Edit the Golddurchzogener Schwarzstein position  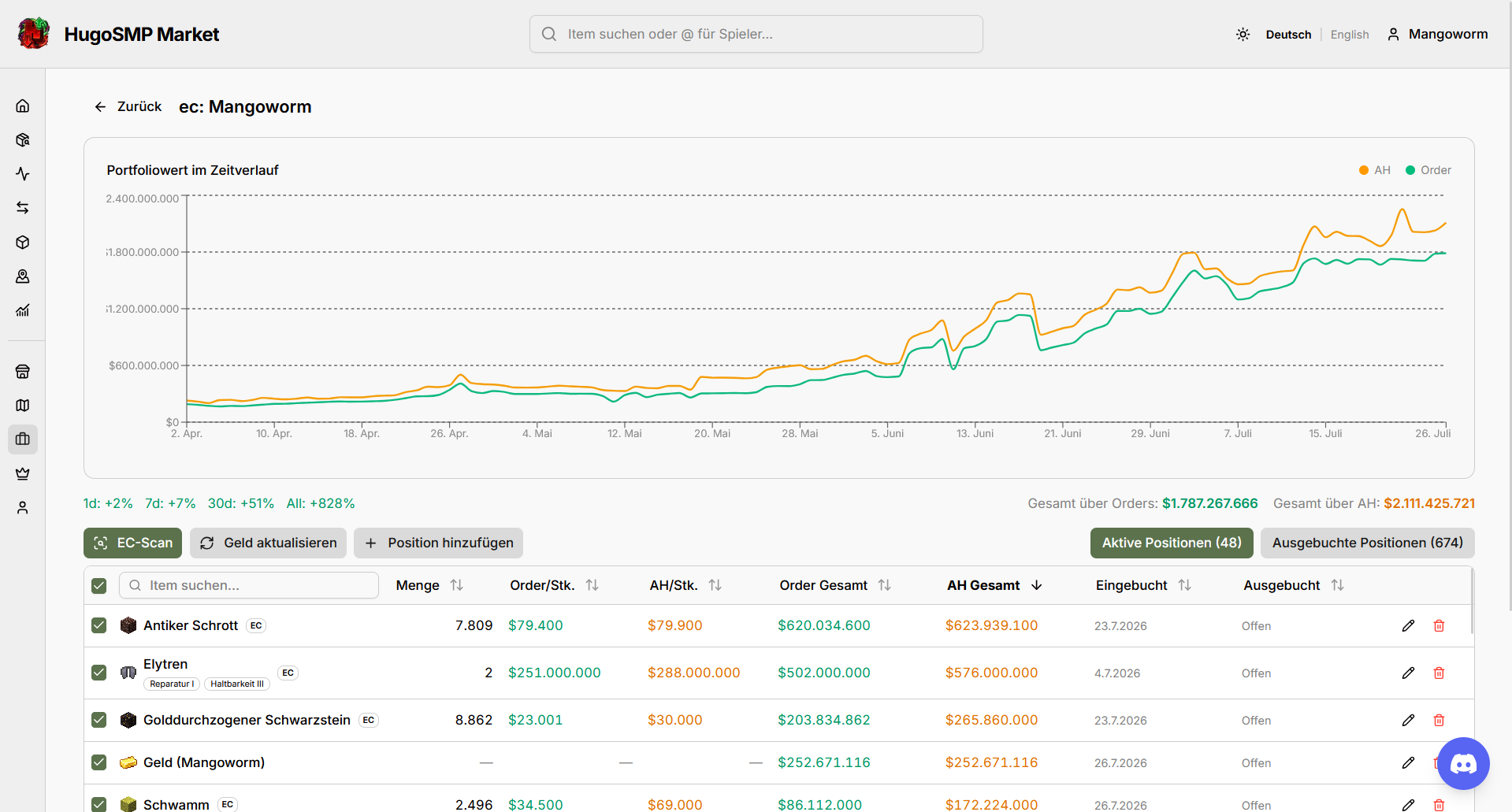[1408, 721]
